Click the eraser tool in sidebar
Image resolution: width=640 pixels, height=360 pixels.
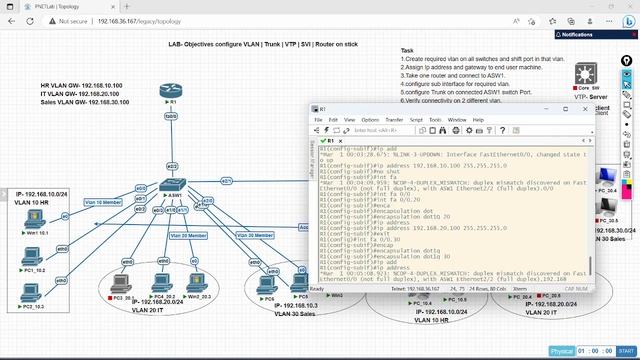(627, 115)
